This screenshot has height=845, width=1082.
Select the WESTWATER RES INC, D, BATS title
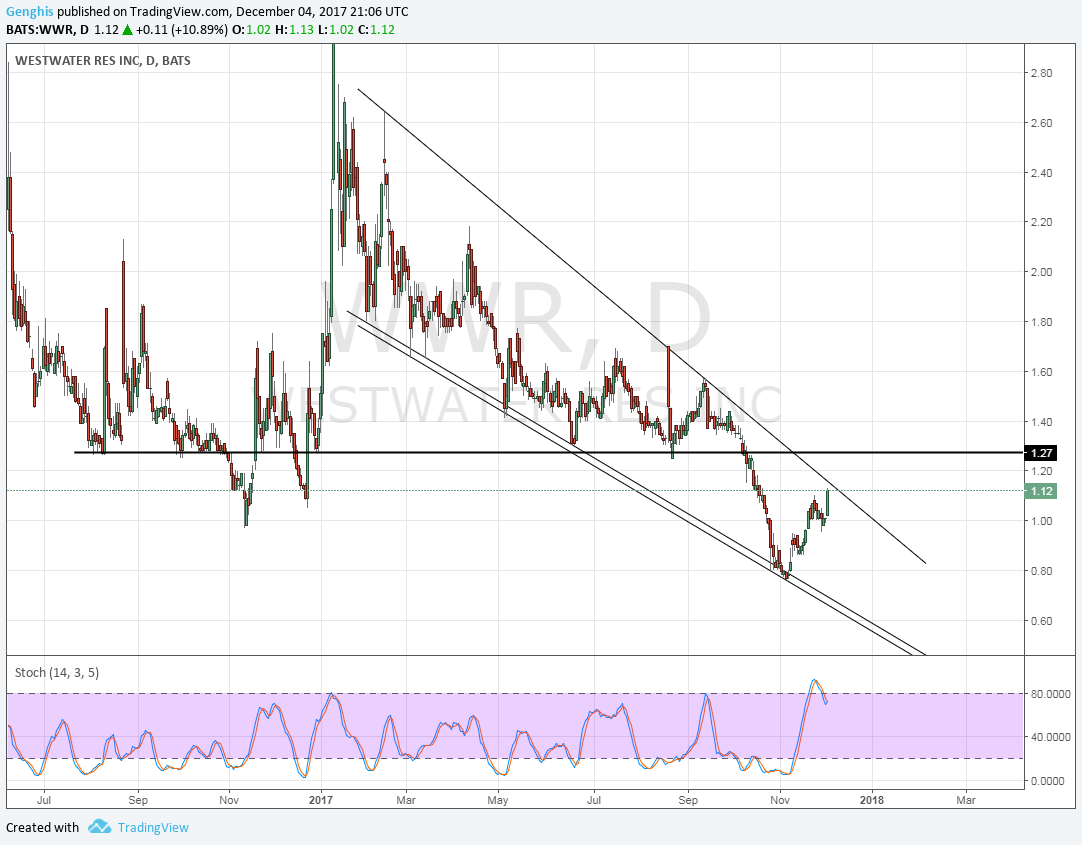[x=103, y=61]
